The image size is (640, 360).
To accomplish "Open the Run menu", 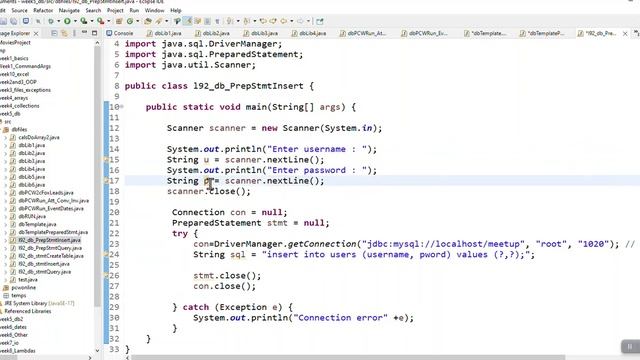I will (x=134, y=10).
